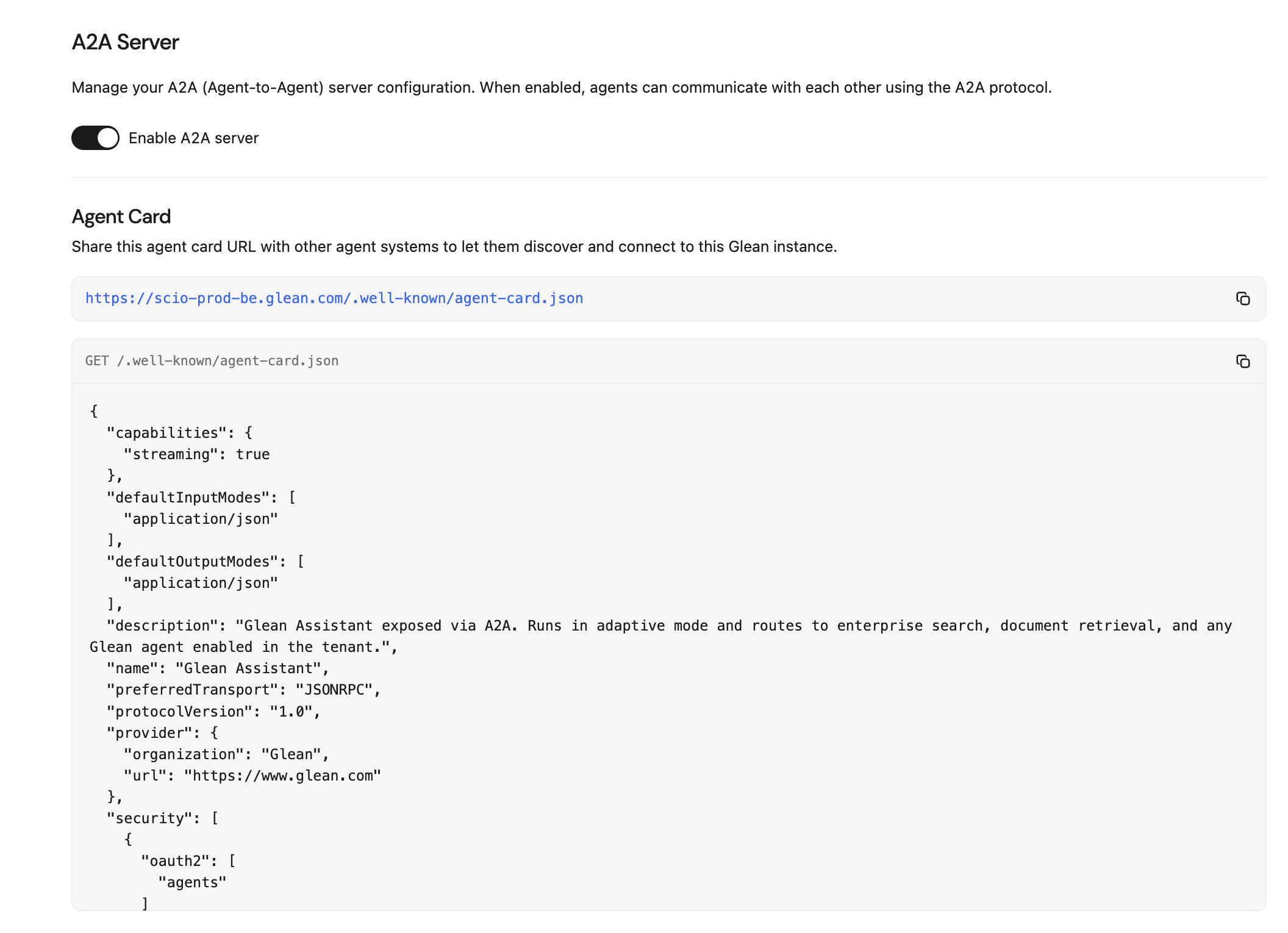Click the "capabilities" key in JSON
1288x933 pixels.
[x=167, y=433]
